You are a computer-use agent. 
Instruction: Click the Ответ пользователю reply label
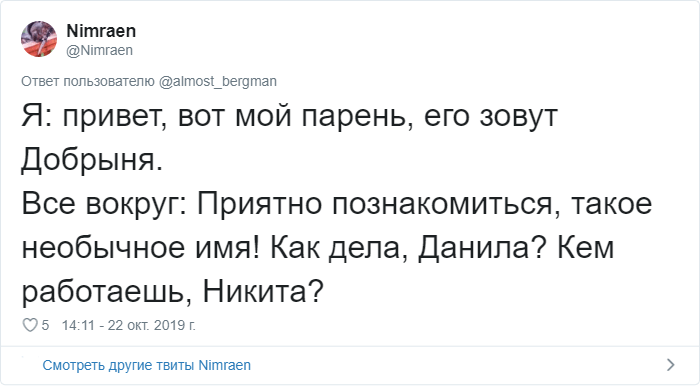pyautogui.click(x=88, y=81)
